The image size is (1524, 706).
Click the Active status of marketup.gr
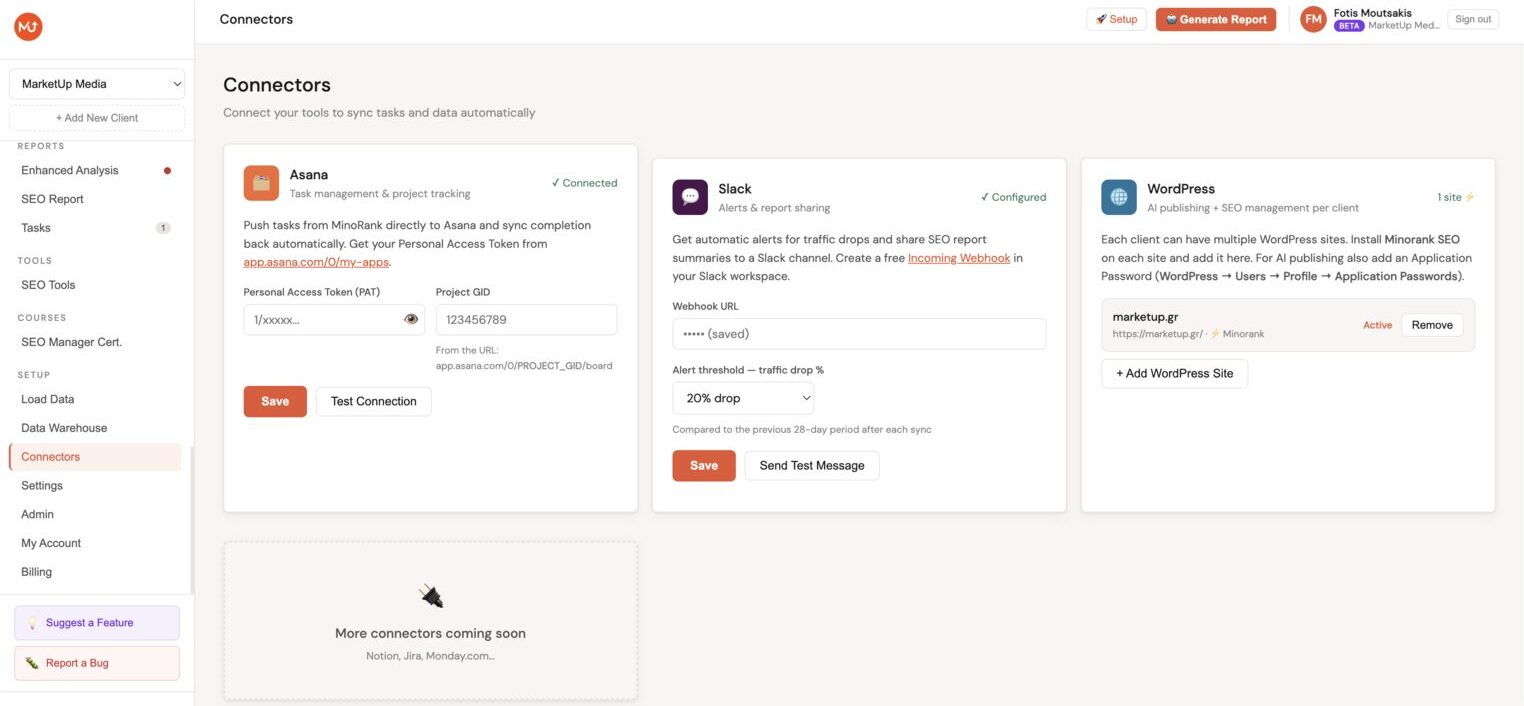tap(1377, 325)
